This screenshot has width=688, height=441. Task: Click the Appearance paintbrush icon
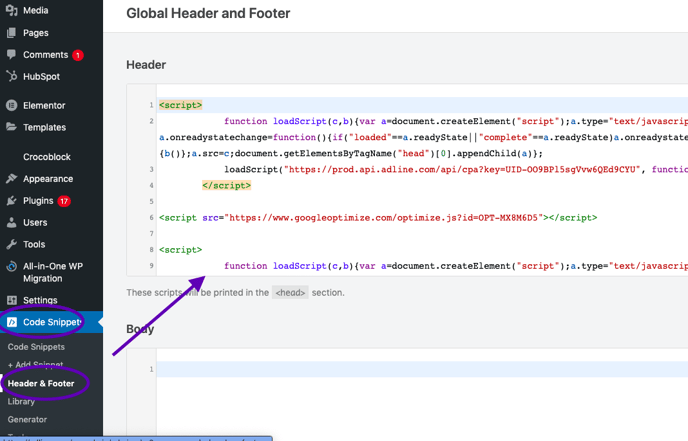click(x=12, y=179)
